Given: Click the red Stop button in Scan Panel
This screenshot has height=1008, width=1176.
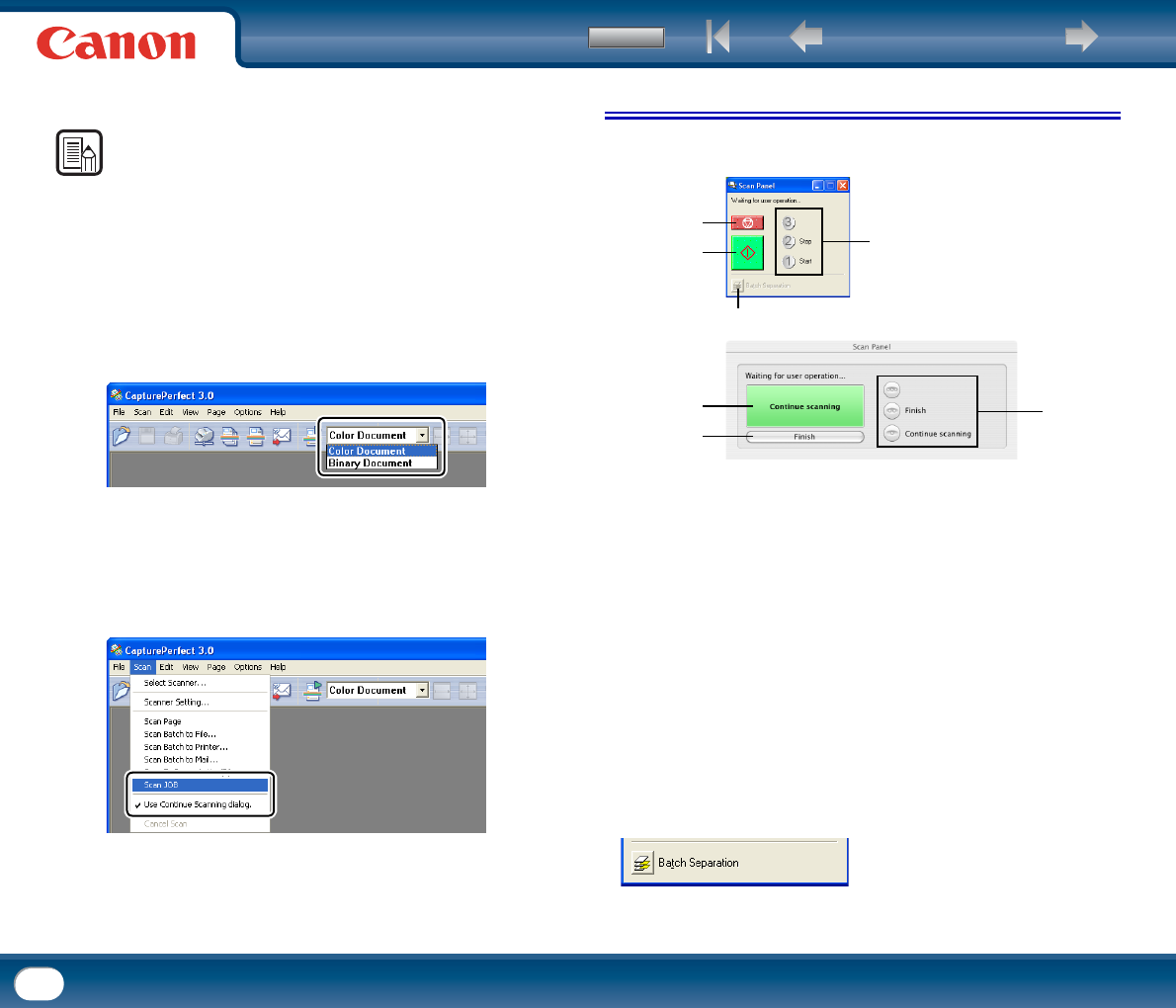Looking at the screenshot, I should tap(748, 222).
